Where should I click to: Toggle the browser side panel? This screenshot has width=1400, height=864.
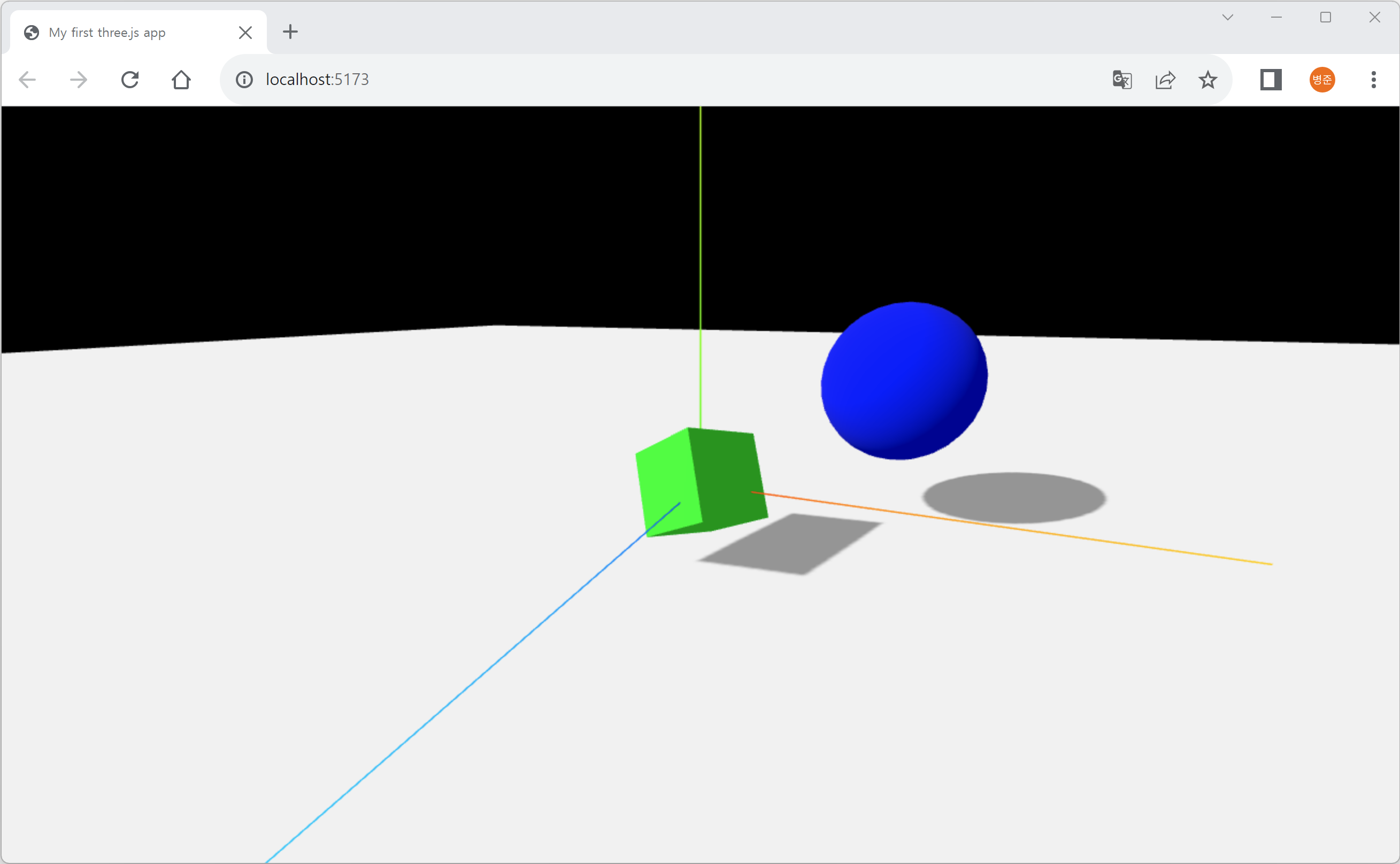(1271, 80)
